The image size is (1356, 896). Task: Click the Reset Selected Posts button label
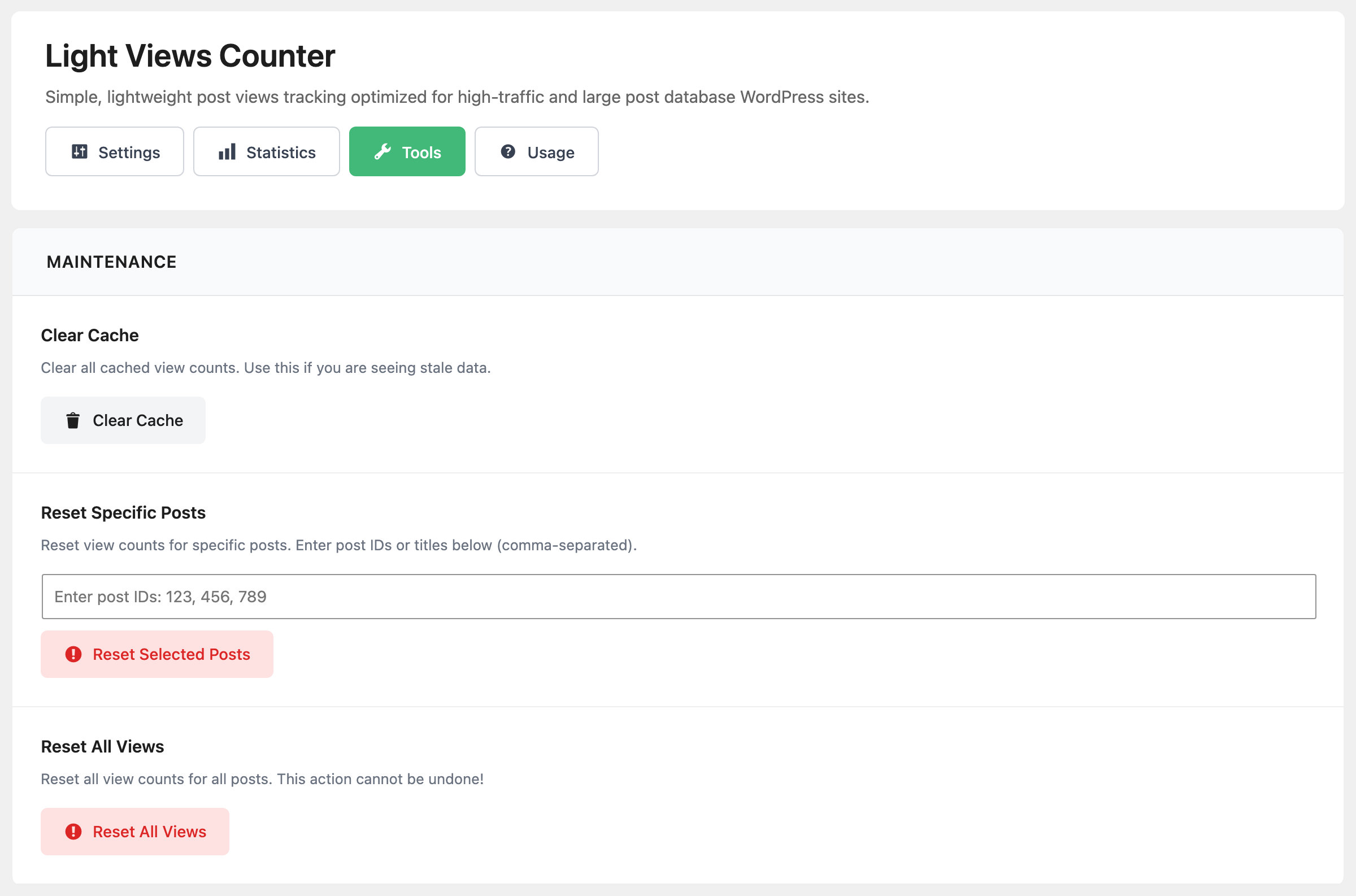pyautogui.click(x=171, y=654)
